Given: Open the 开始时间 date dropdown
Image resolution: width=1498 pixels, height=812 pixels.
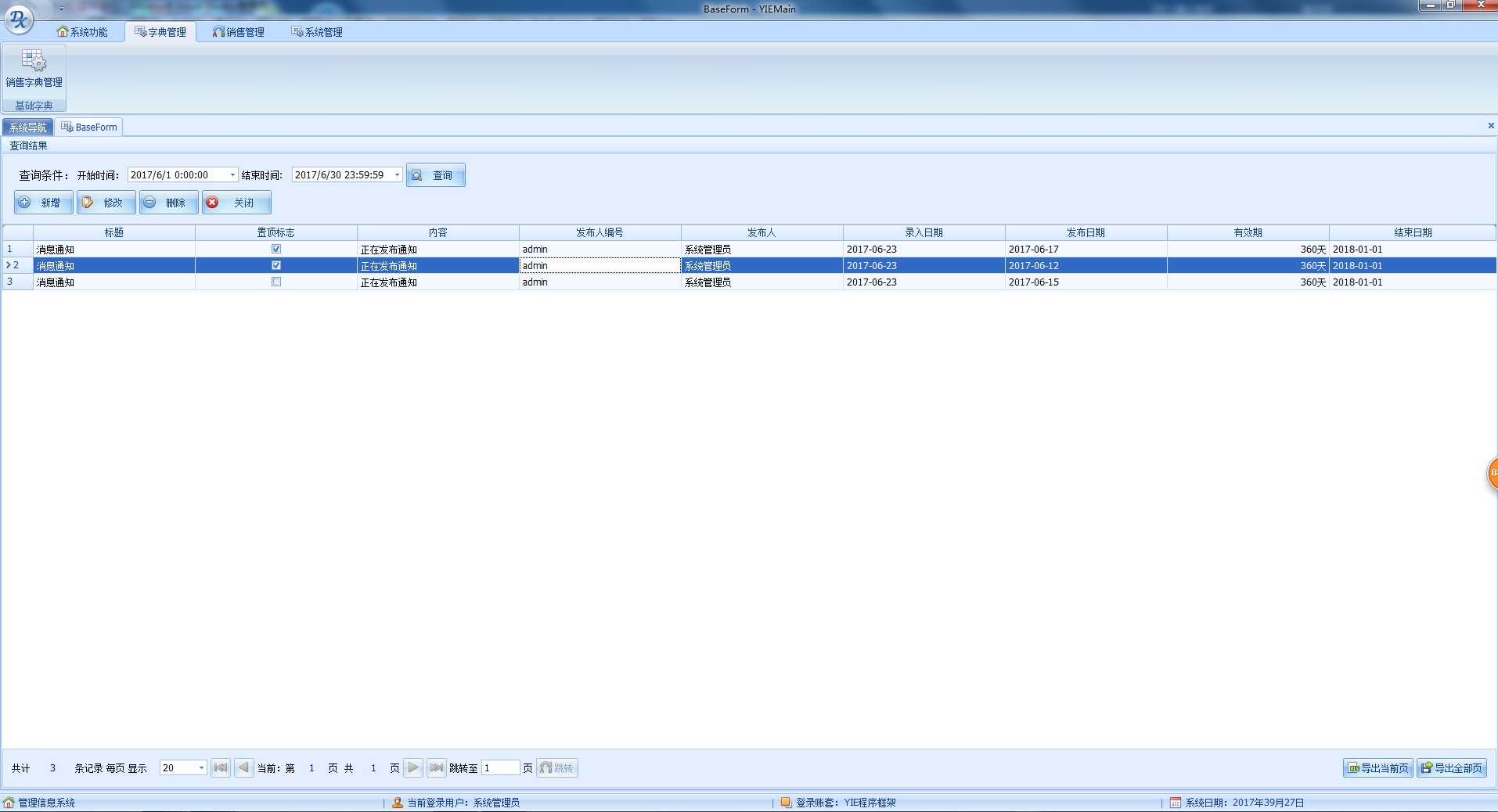Looking at the screenshot, I should click(232, 175).
